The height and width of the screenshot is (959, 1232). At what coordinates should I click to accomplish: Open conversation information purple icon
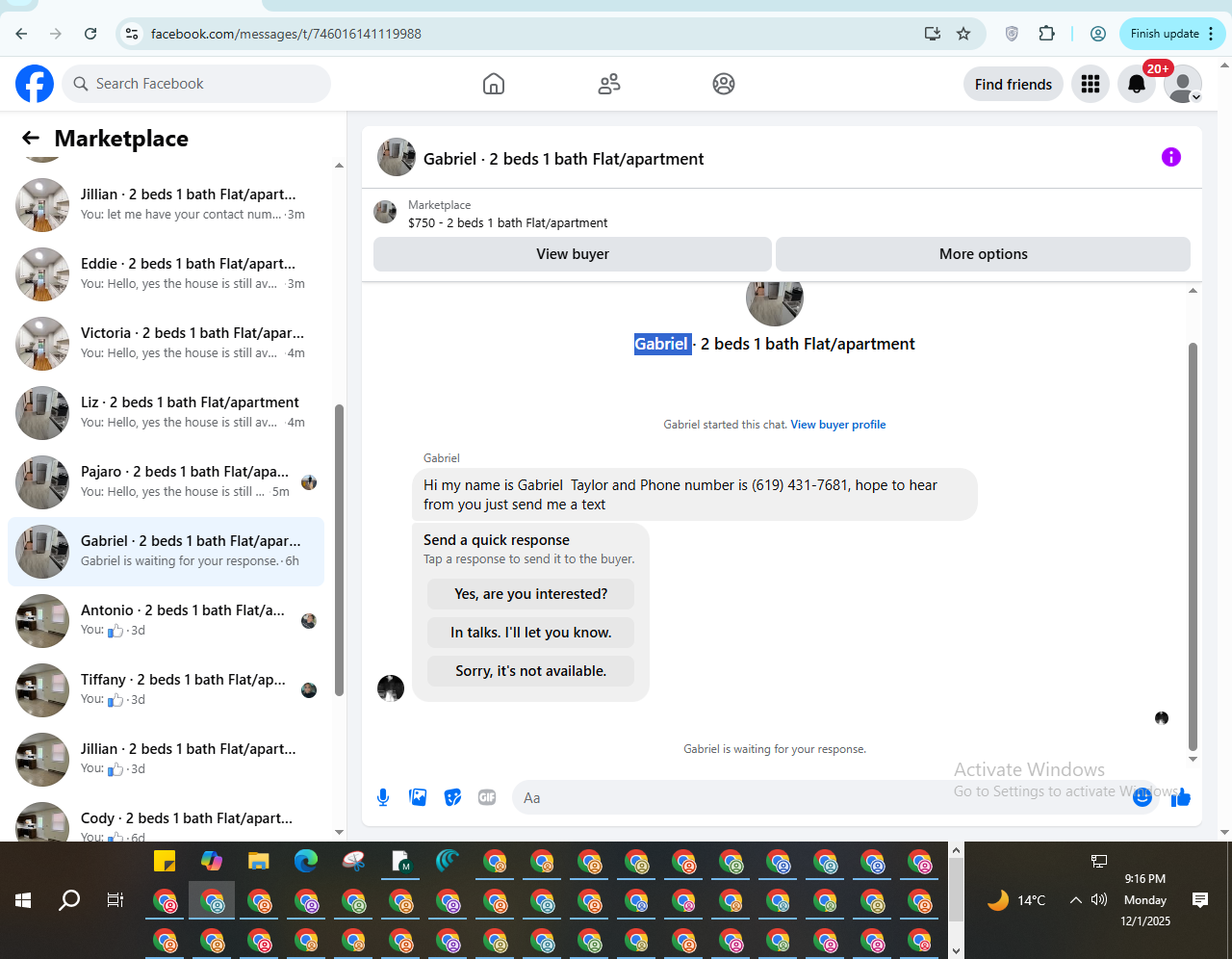click(x=1171, y=157)
